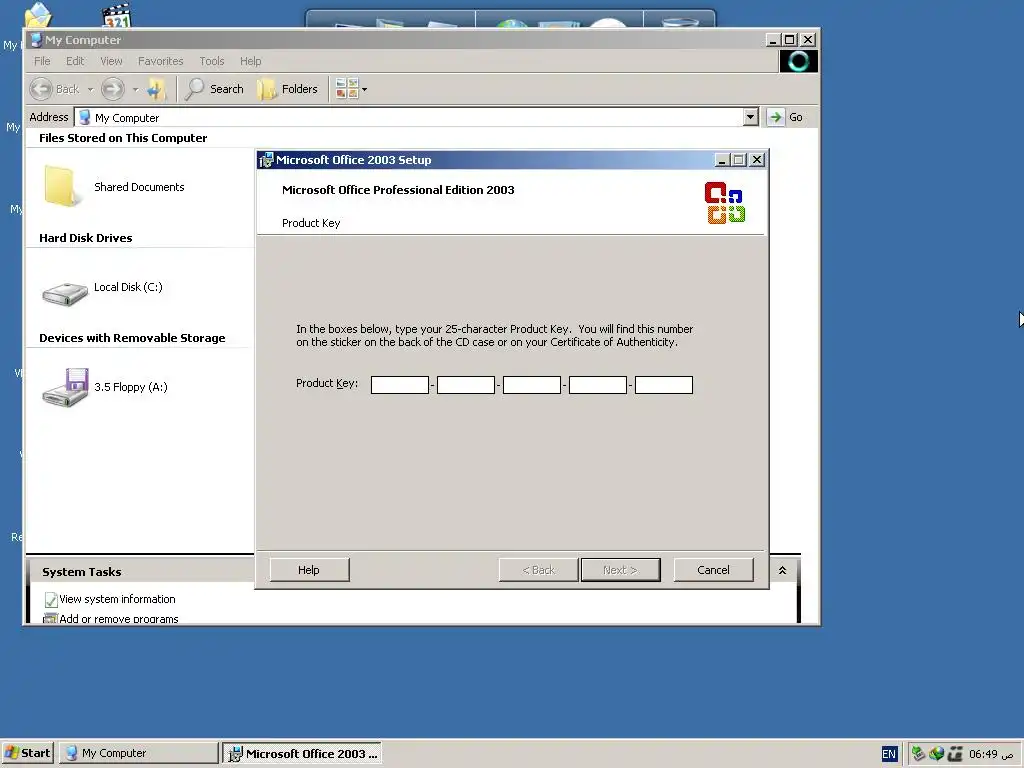Click the Windows throbber logo in My Computer
Screen dimensions: 1024x768
[x=798, y=61]
